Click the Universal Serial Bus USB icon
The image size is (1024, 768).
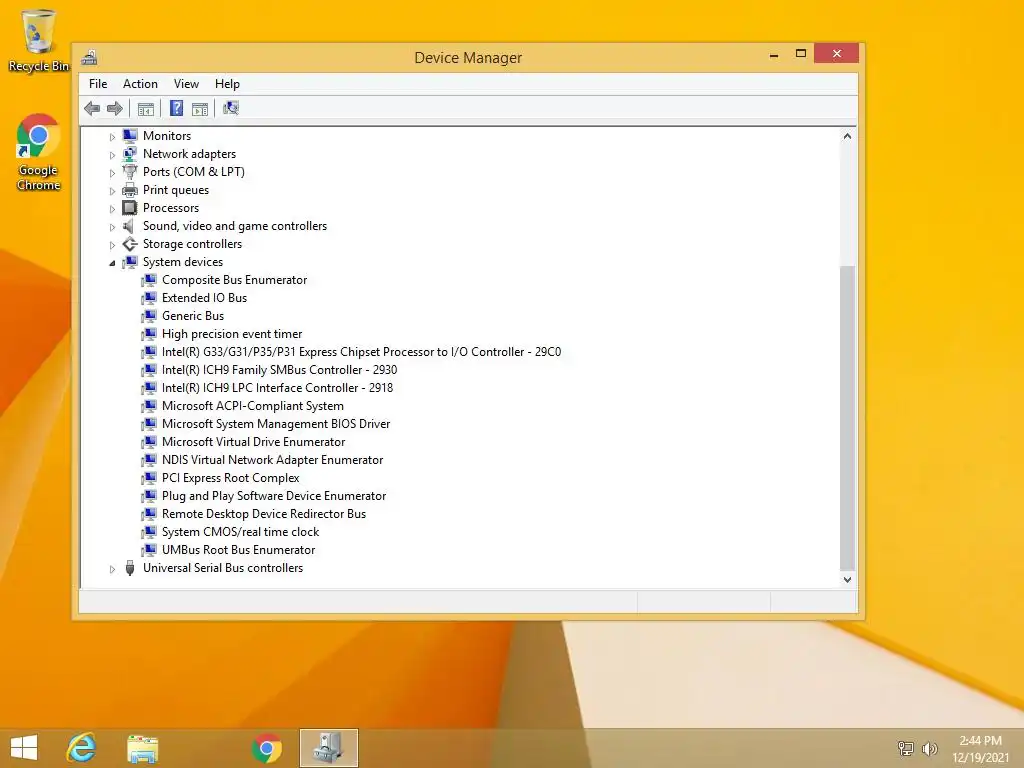130,568
